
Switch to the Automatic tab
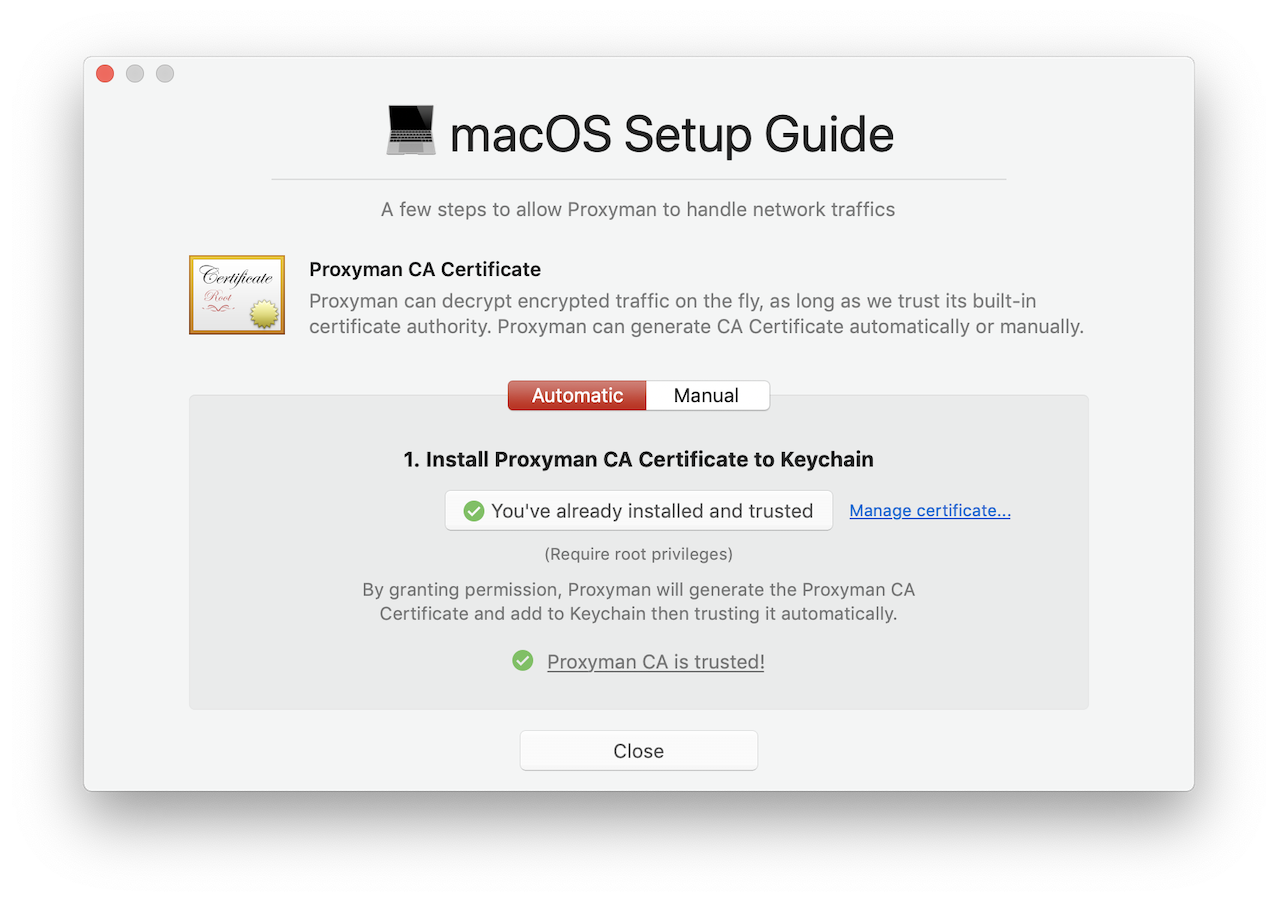pos(577,395)
